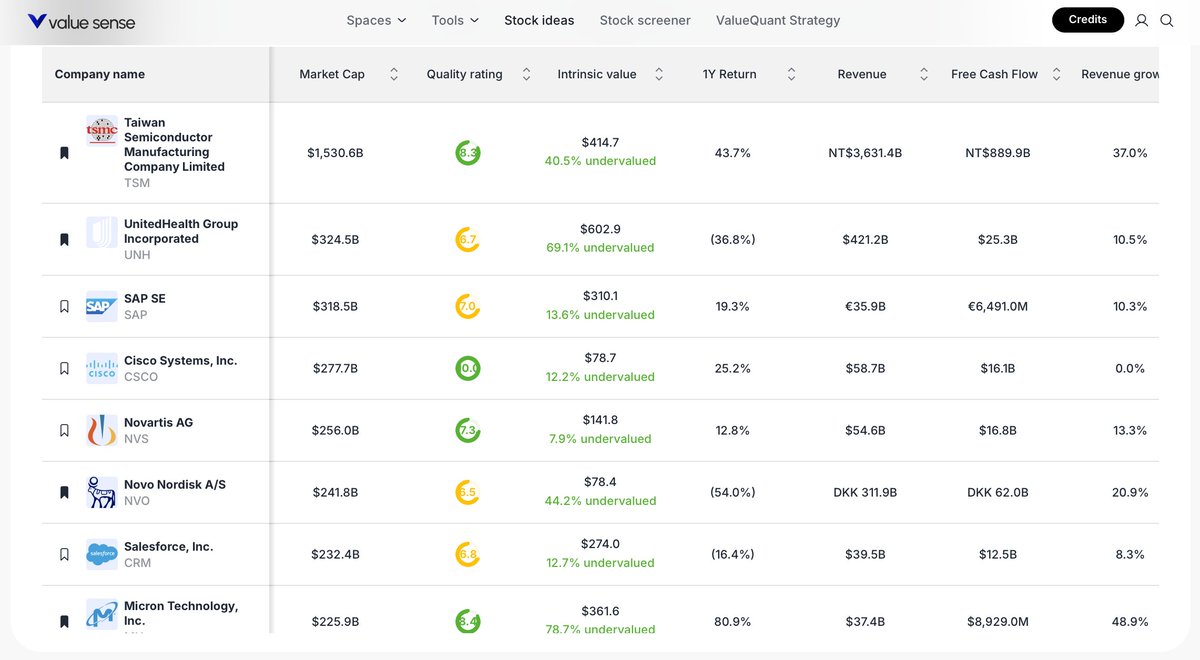Toggle bookmark for Novo Nordisk
1200x660 pixels.
tap(64, 492)
